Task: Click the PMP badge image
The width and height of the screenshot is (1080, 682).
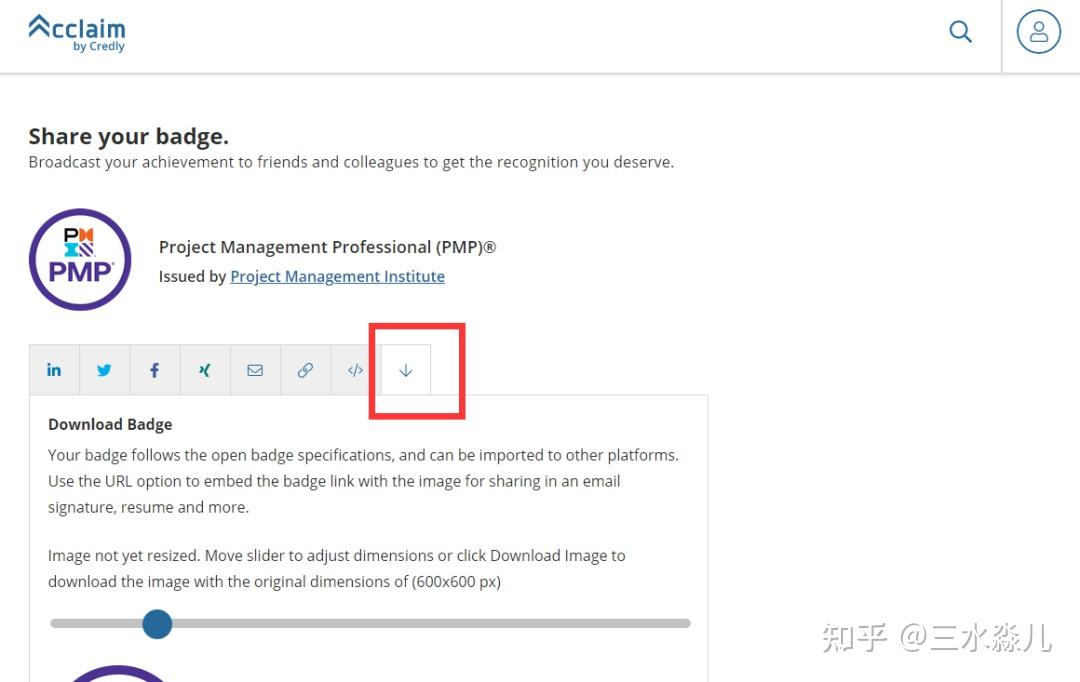Action: point(80,259)
